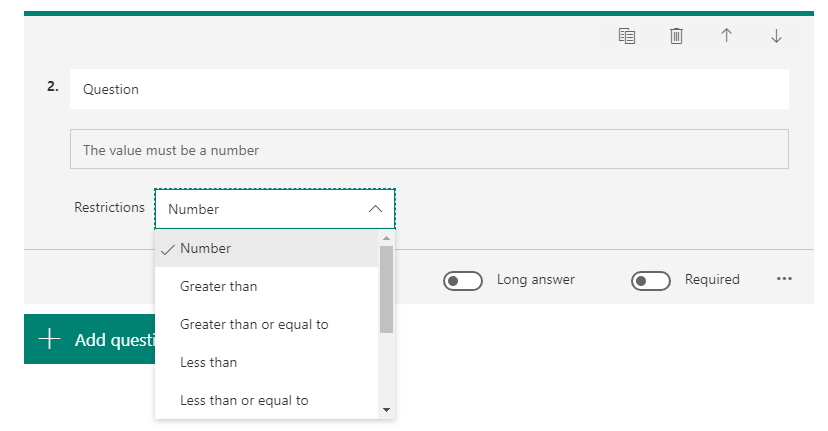Copy question 2 with the duplicate icon

pos(627,36)
